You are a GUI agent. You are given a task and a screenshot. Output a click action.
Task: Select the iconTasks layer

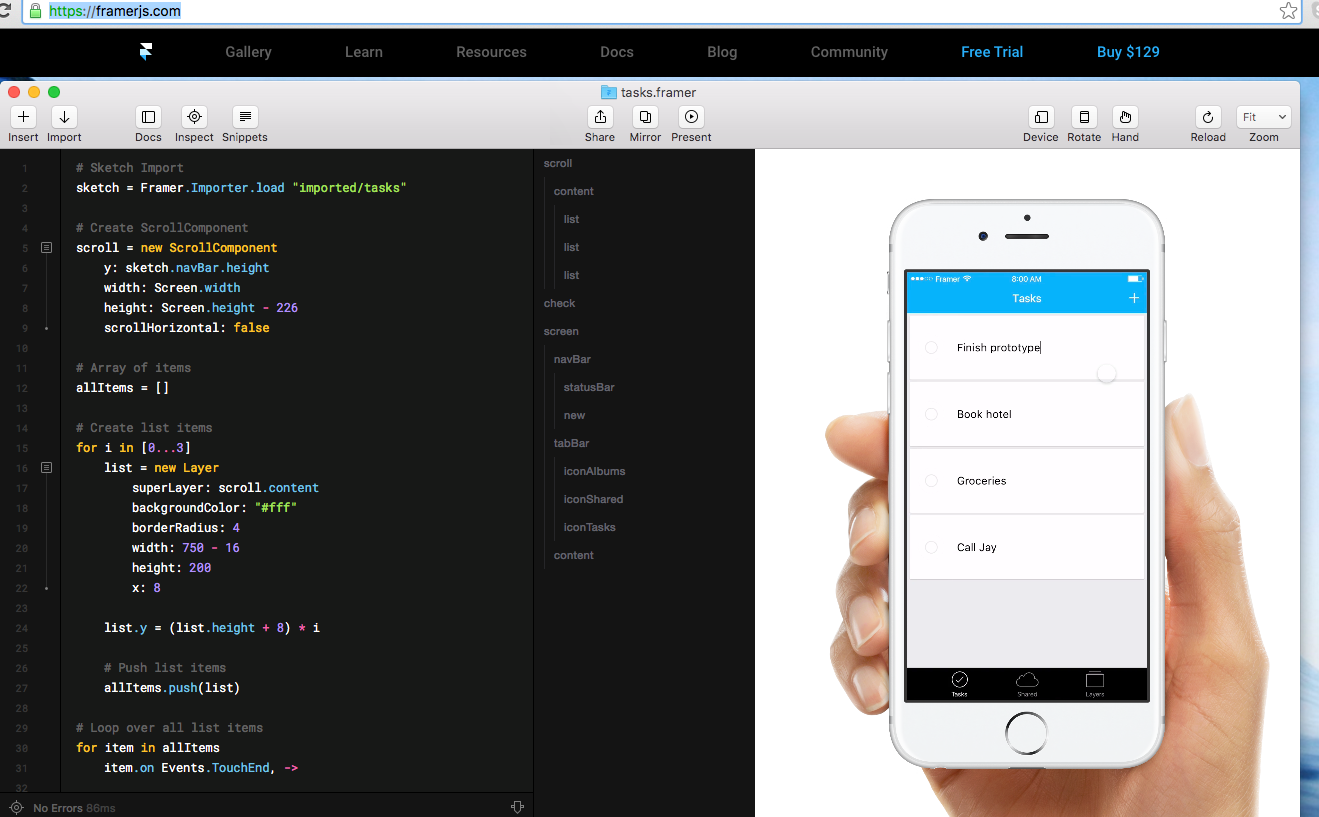pos(590,527)
